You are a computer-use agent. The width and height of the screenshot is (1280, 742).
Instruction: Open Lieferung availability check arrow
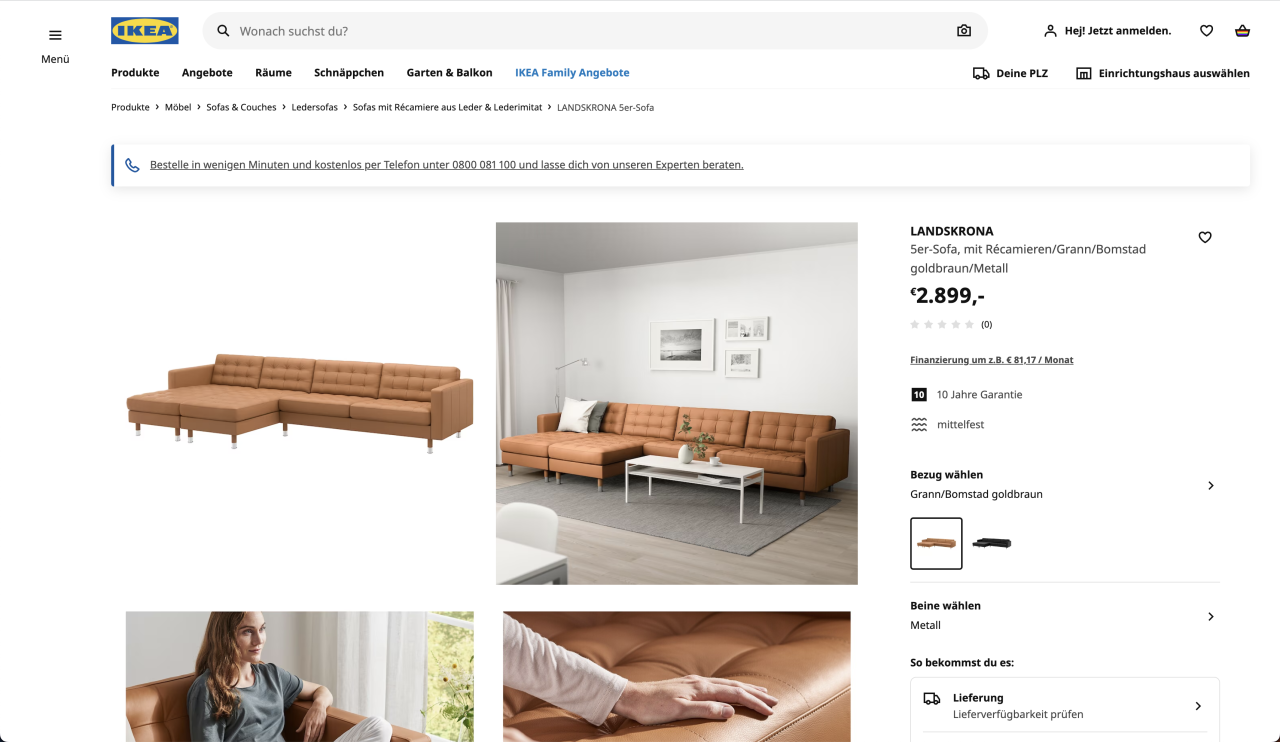click(1198, 706)
